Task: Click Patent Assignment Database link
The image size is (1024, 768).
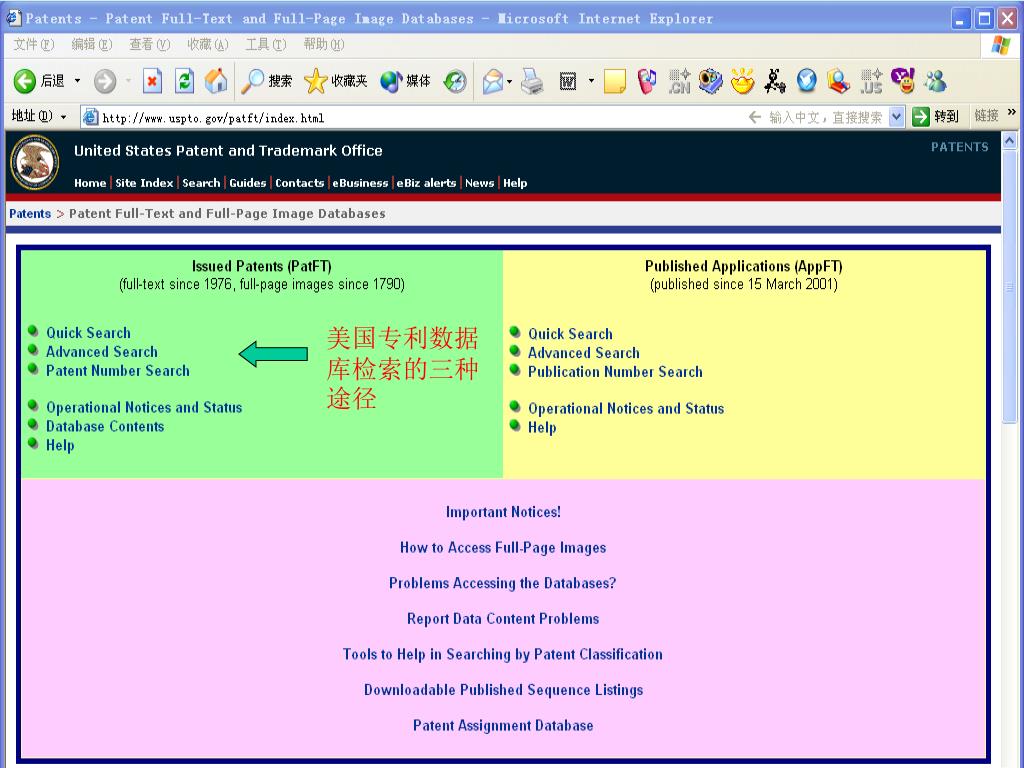Action: coord(503,726)
